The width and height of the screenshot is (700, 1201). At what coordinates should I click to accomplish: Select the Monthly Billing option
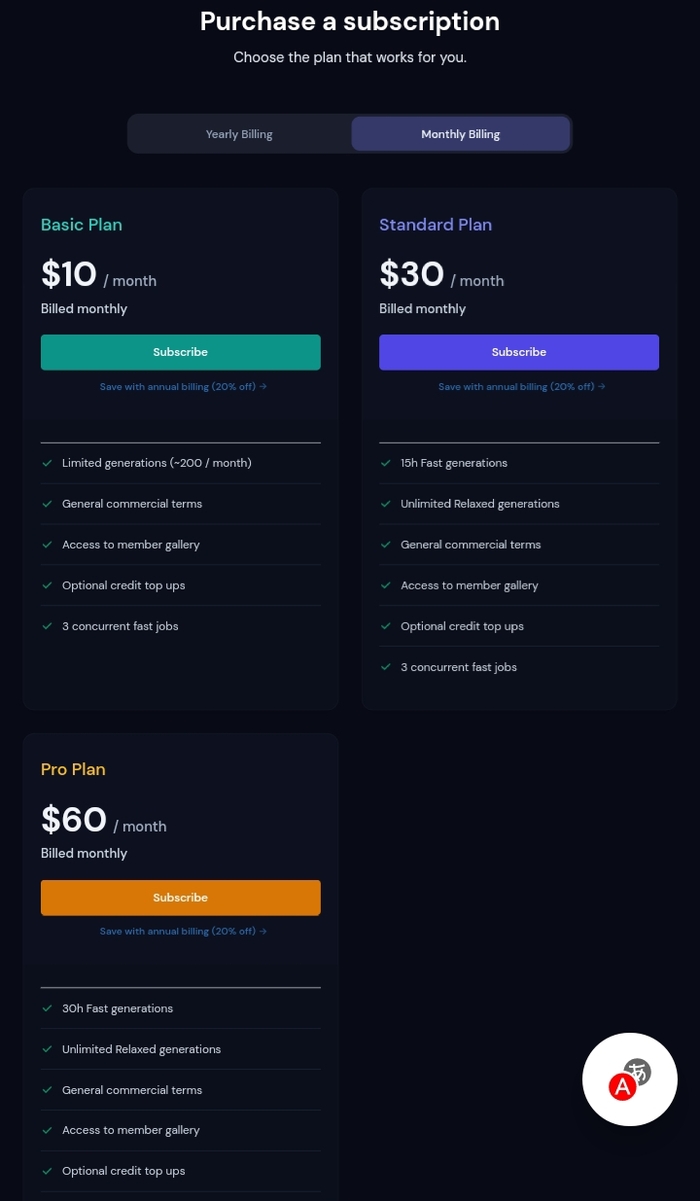point(460,134)
